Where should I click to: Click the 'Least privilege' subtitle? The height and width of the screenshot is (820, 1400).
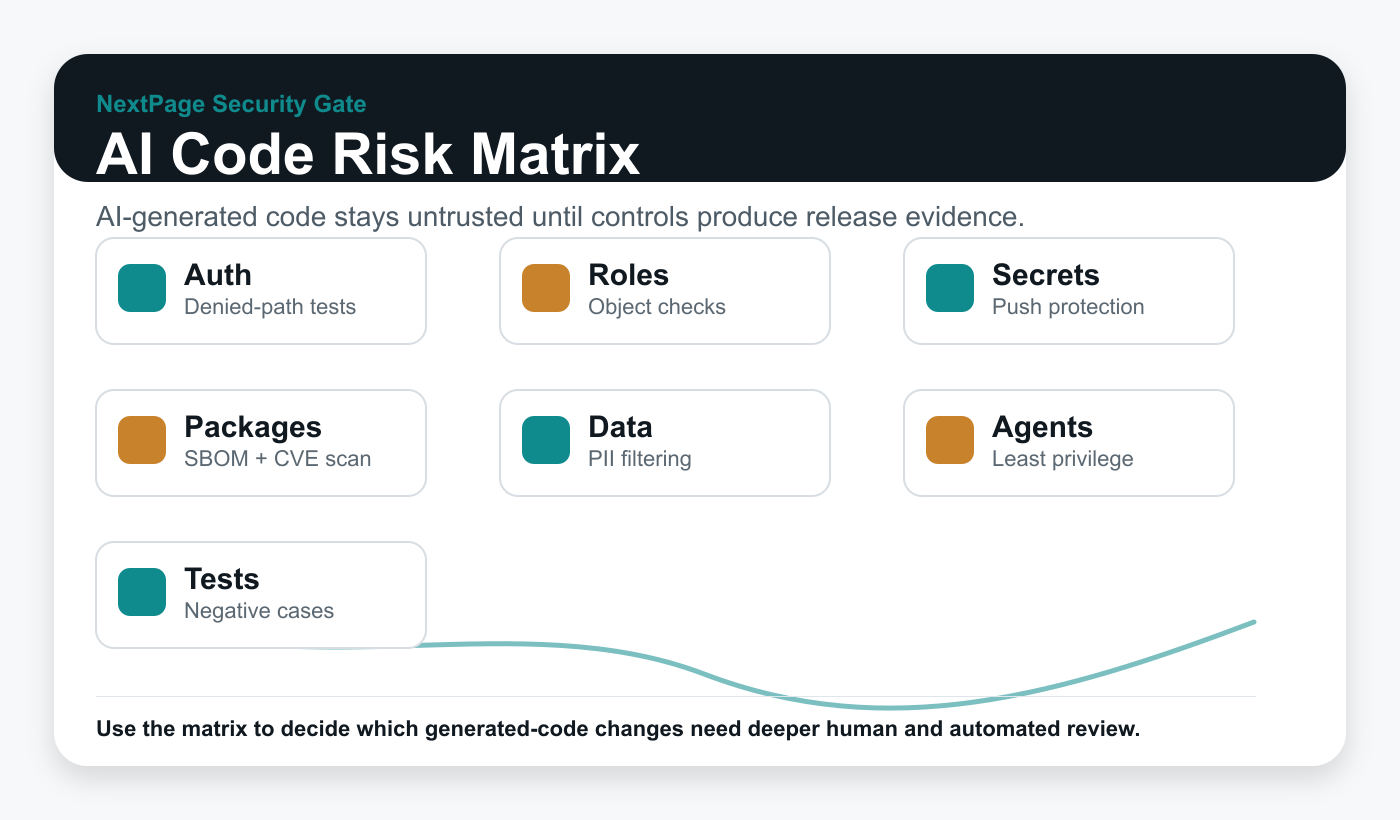click(x=1063, y=459)
